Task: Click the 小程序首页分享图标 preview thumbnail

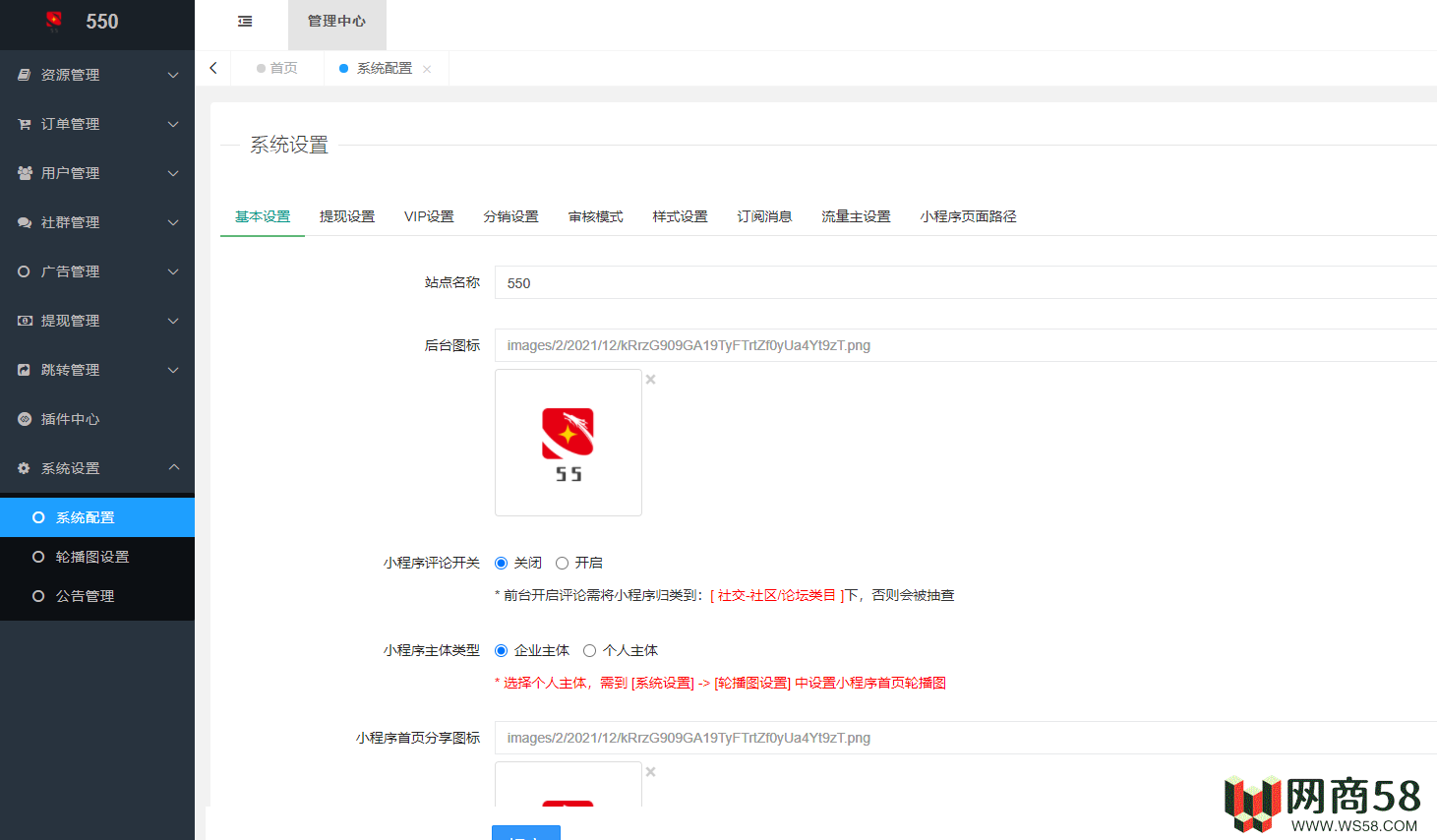Action: (x=569, y=784)
